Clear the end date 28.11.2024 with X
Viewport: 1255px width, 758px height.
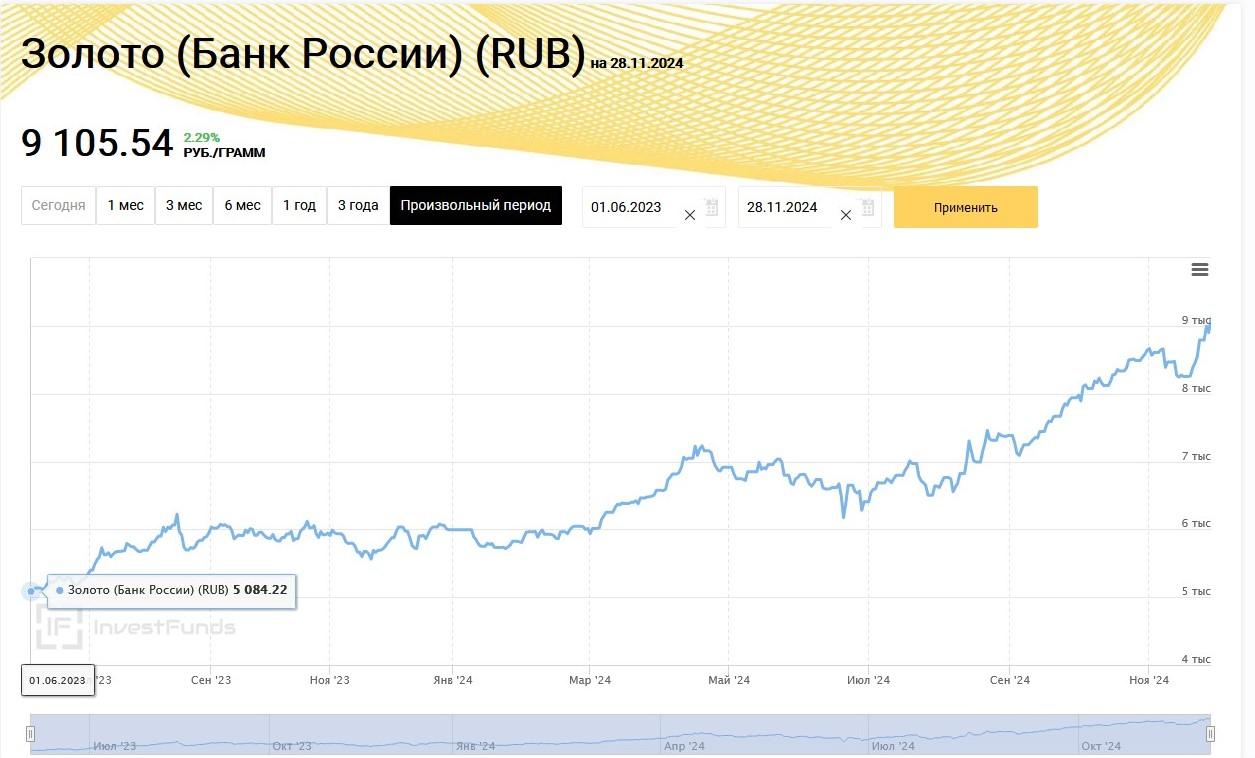click(845, 215)
